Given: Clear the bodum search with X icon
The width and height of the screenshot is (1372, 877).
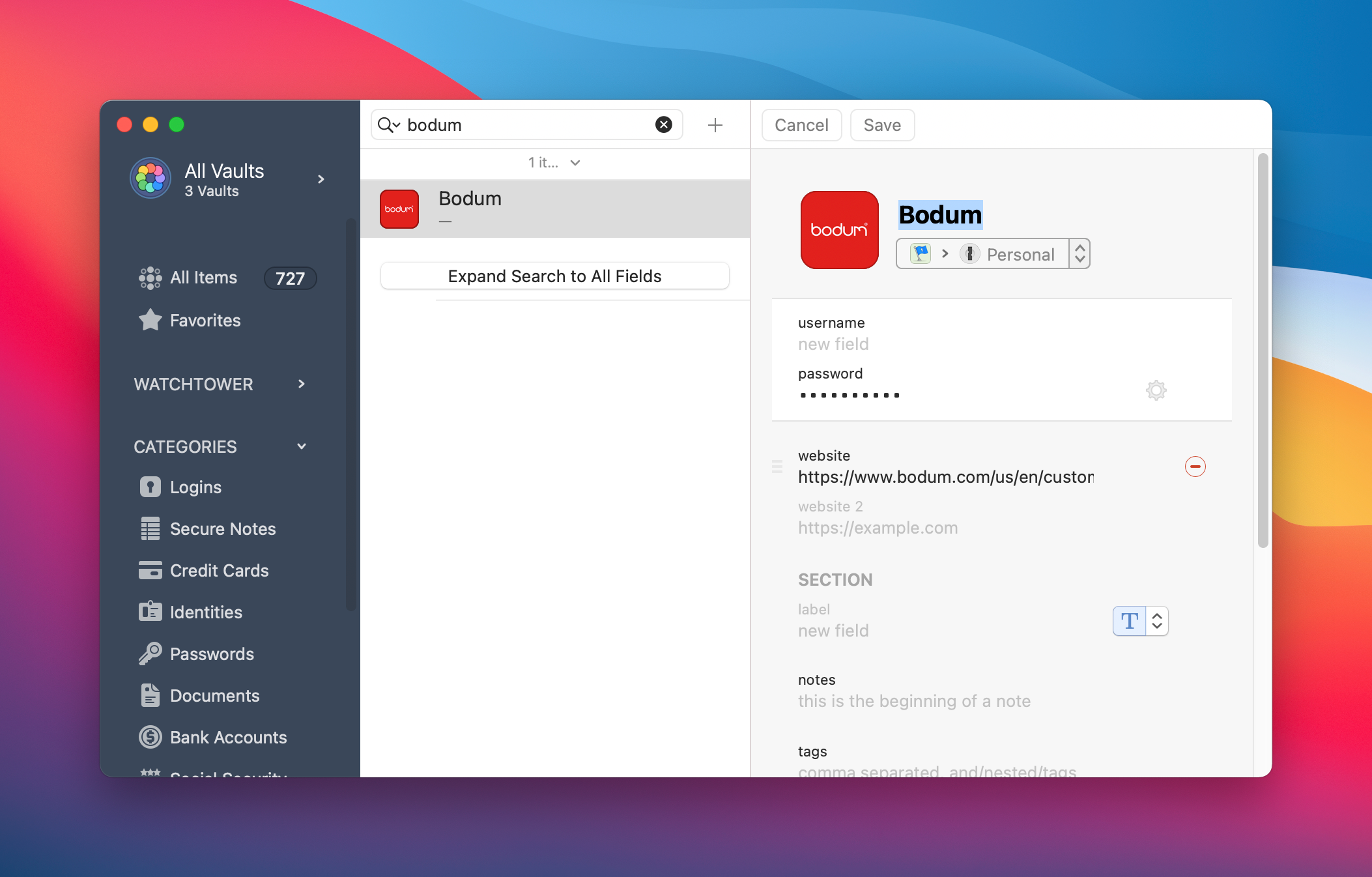Looking at the screenshot, I should coord(663,124).
